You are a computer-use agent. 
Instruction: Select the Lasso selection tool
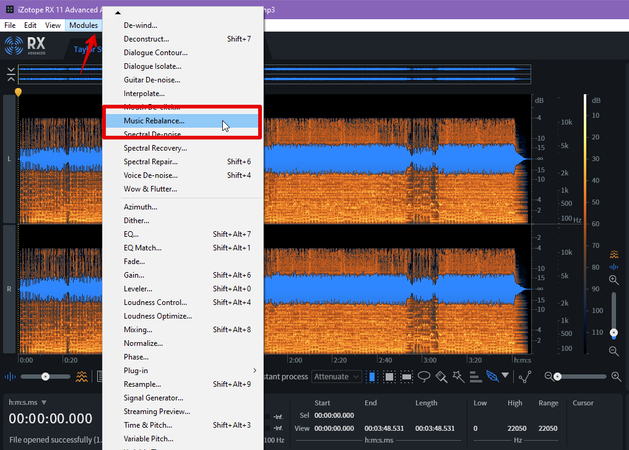(424, 377)
